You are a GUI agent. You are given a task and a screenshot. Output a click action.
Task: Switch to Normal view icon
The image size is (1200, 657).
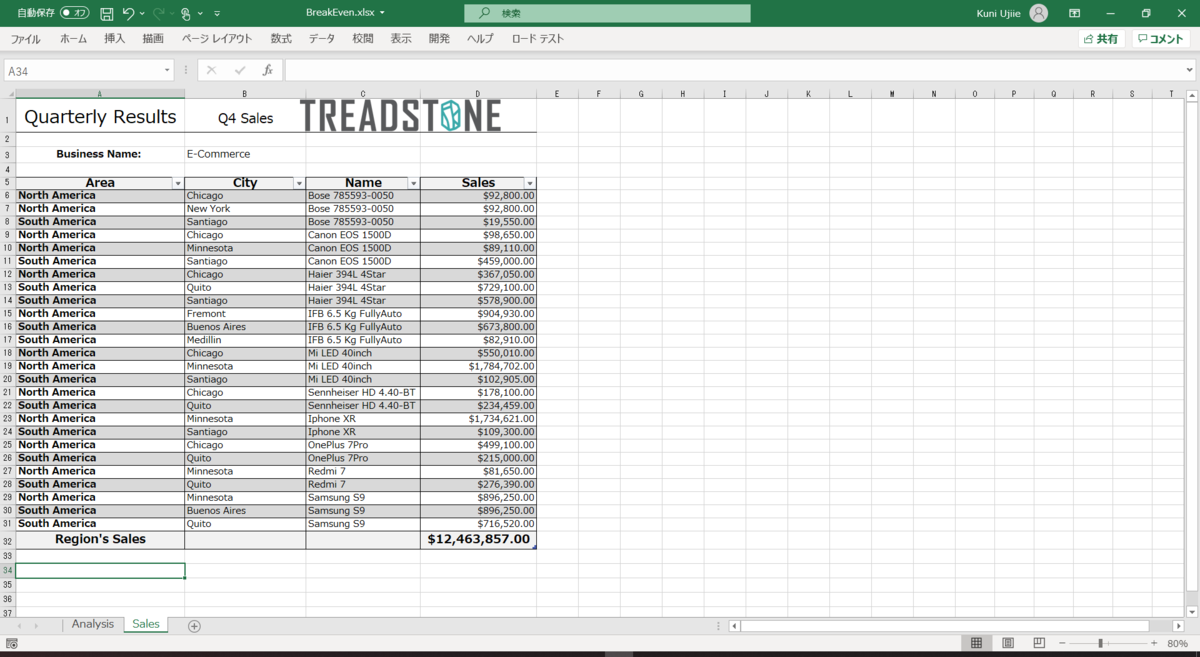click(977, 643)
